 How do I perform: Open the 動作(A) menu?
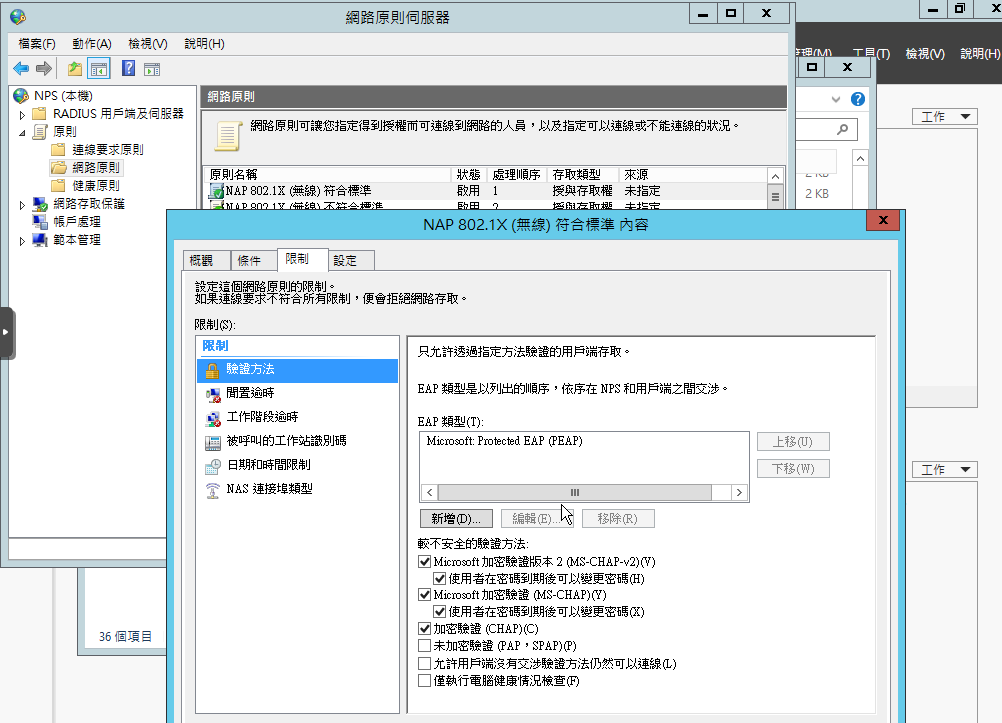click(x=91, y=43)
